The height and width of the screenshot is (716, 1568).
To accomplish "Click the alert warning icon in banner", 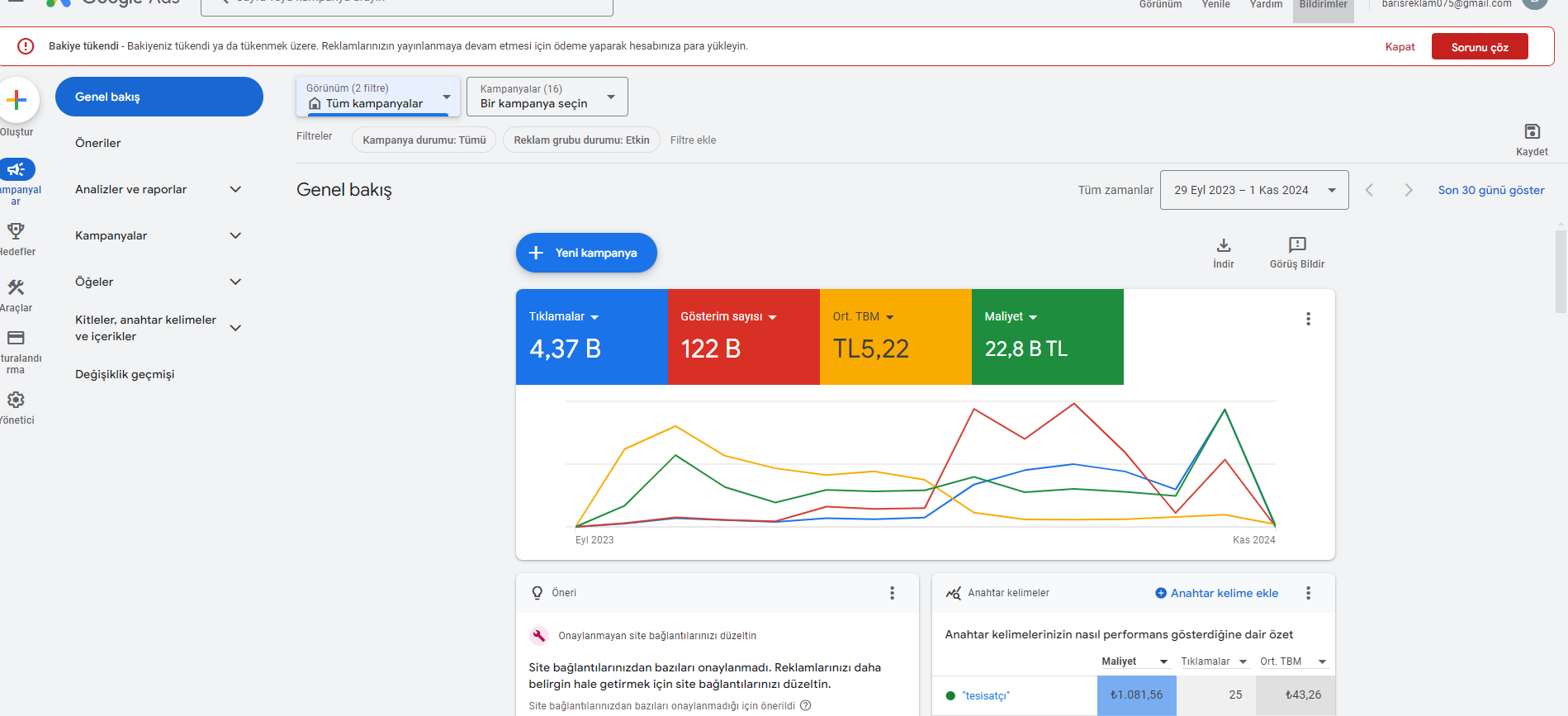I will (26, 46).
